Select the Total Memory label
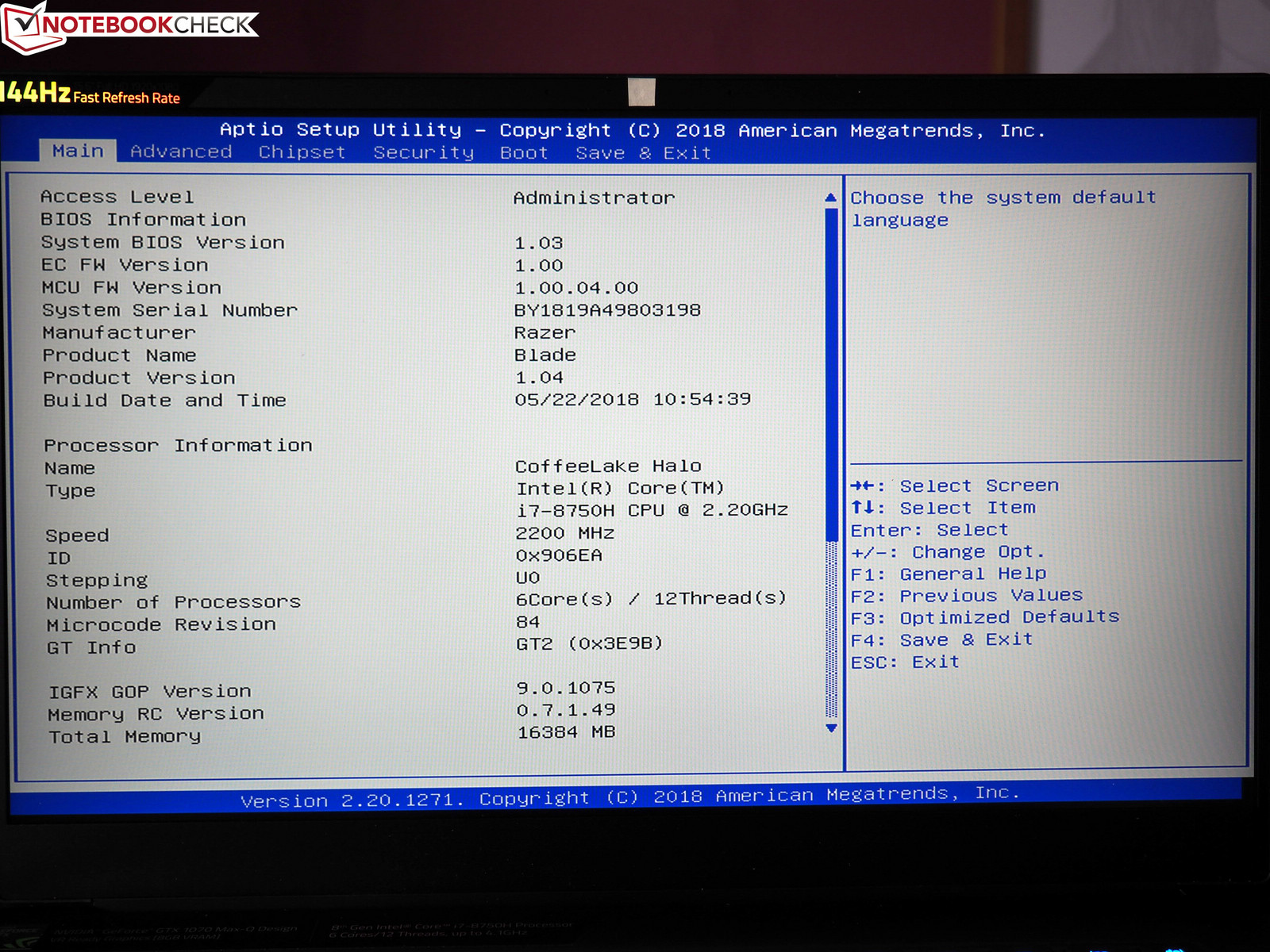 pos(125,737)
